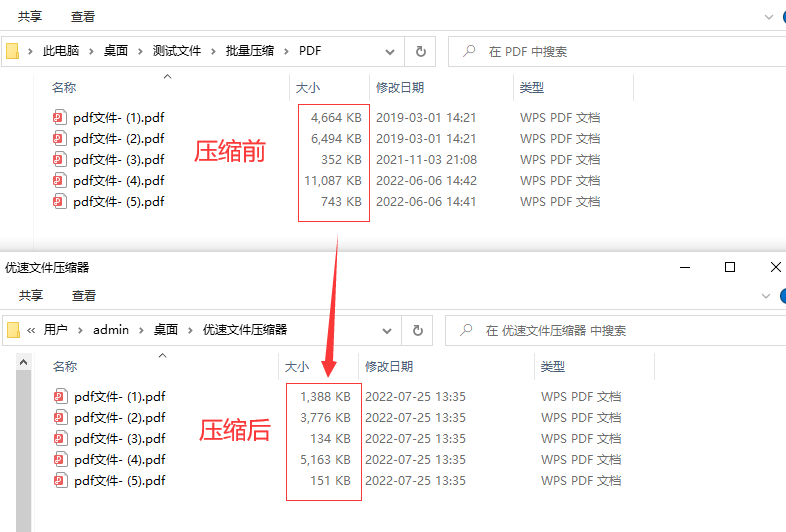The image size is (786, 532).
Task: Click PDF breadcrumb in upper address bar
Action: (310, 51)
